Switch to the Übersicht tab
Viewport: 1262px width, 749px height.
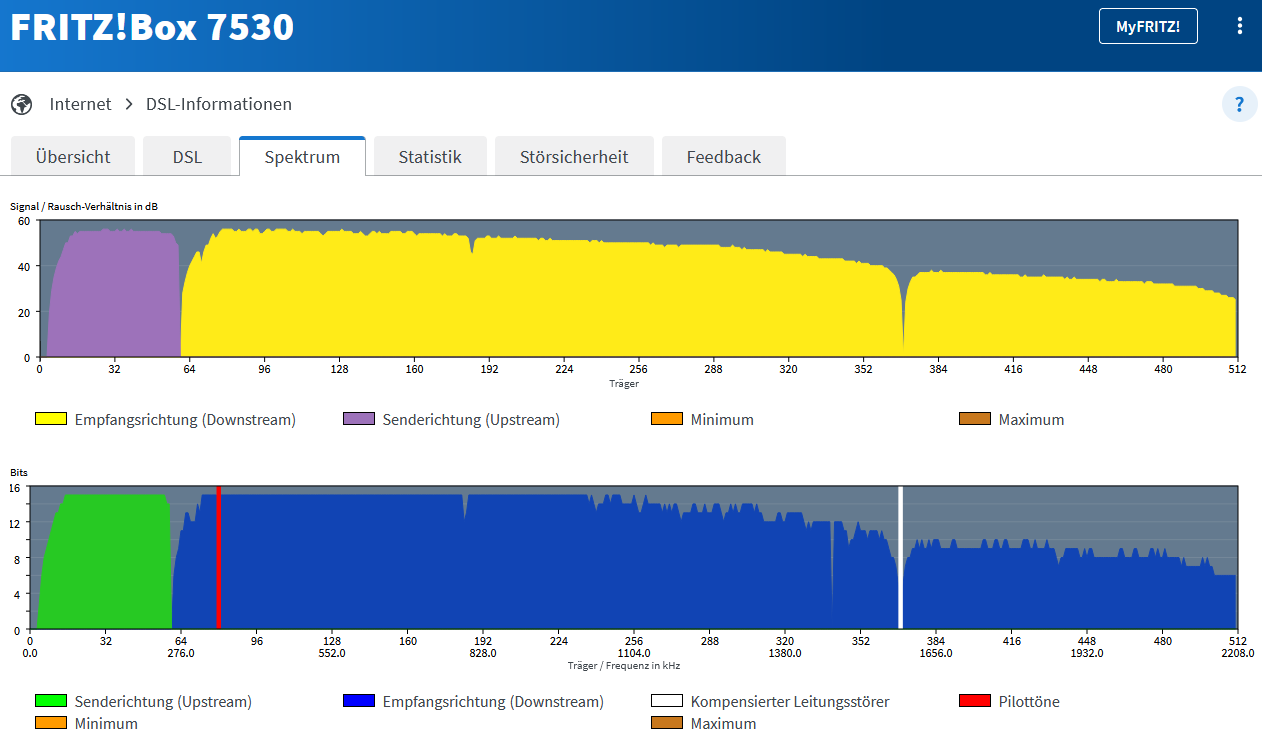[73, 157]
